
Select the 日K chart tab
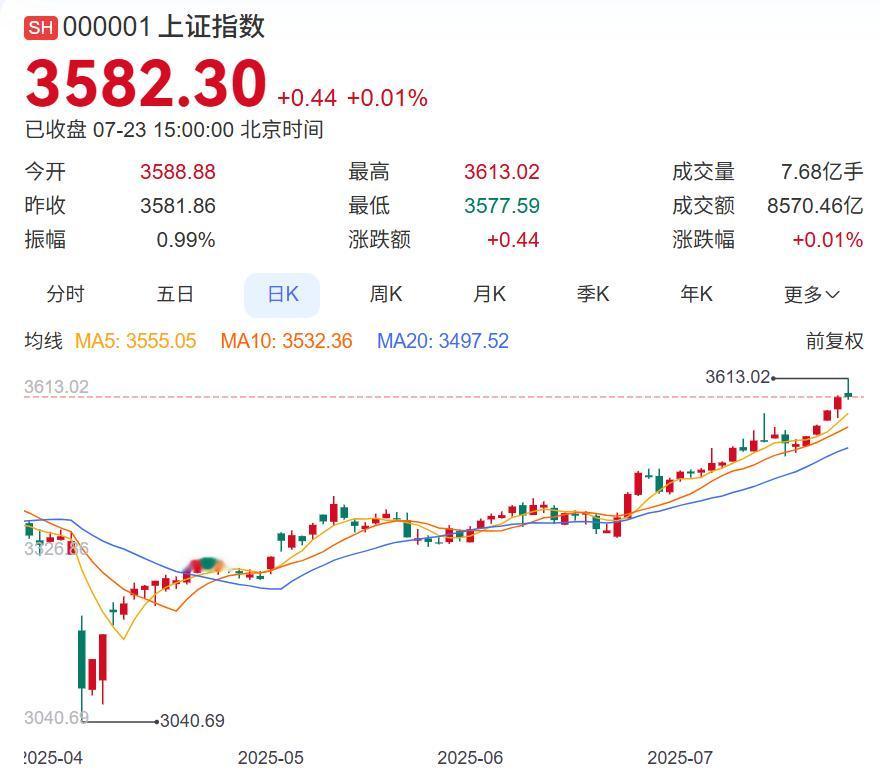pos(282,295)
